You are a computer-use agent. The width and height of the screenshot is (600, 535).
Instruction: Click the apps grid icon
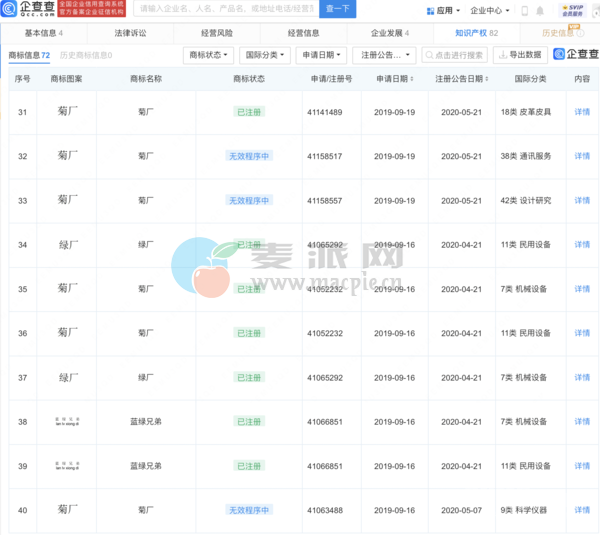(430, 11)
